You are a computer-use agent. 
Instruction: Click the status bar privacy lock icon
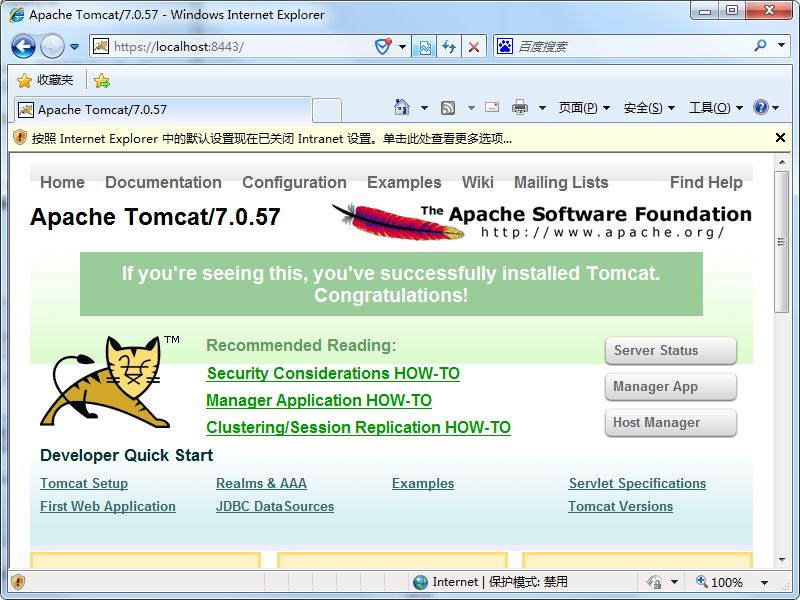654,582
